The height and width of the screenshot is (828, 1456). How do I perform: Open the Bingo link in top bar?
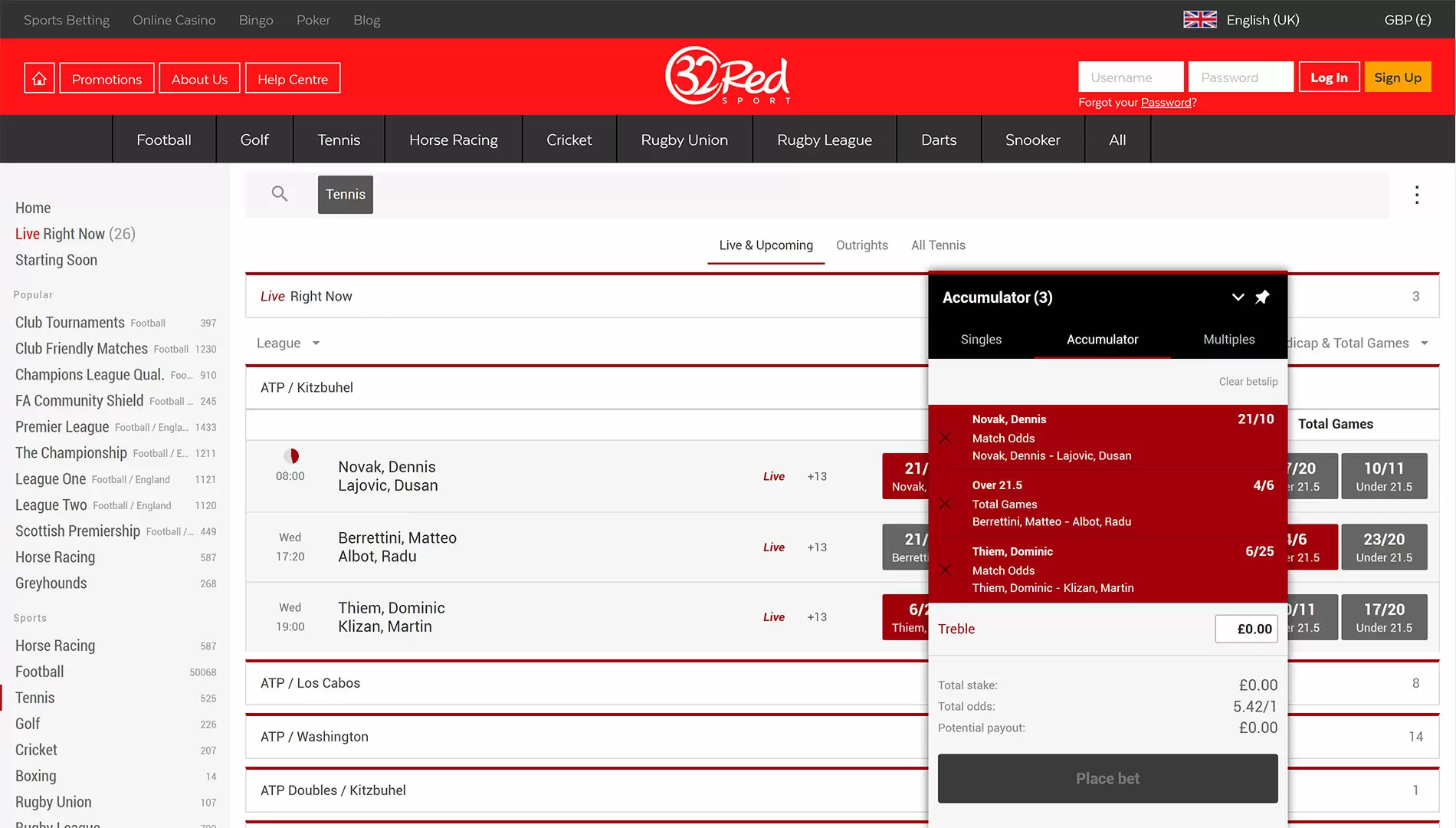pos(256,20)
